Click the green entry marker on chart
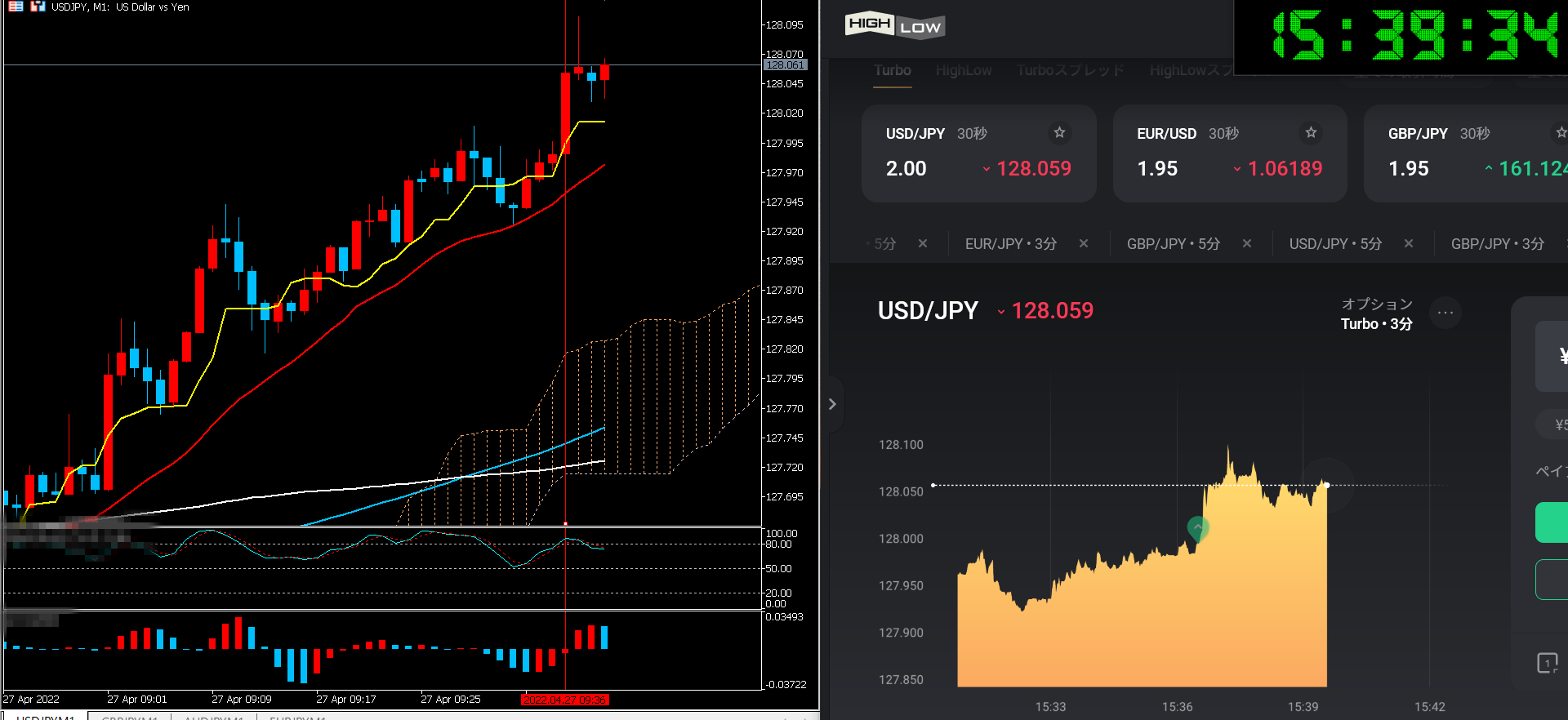 coord(1197,528)
